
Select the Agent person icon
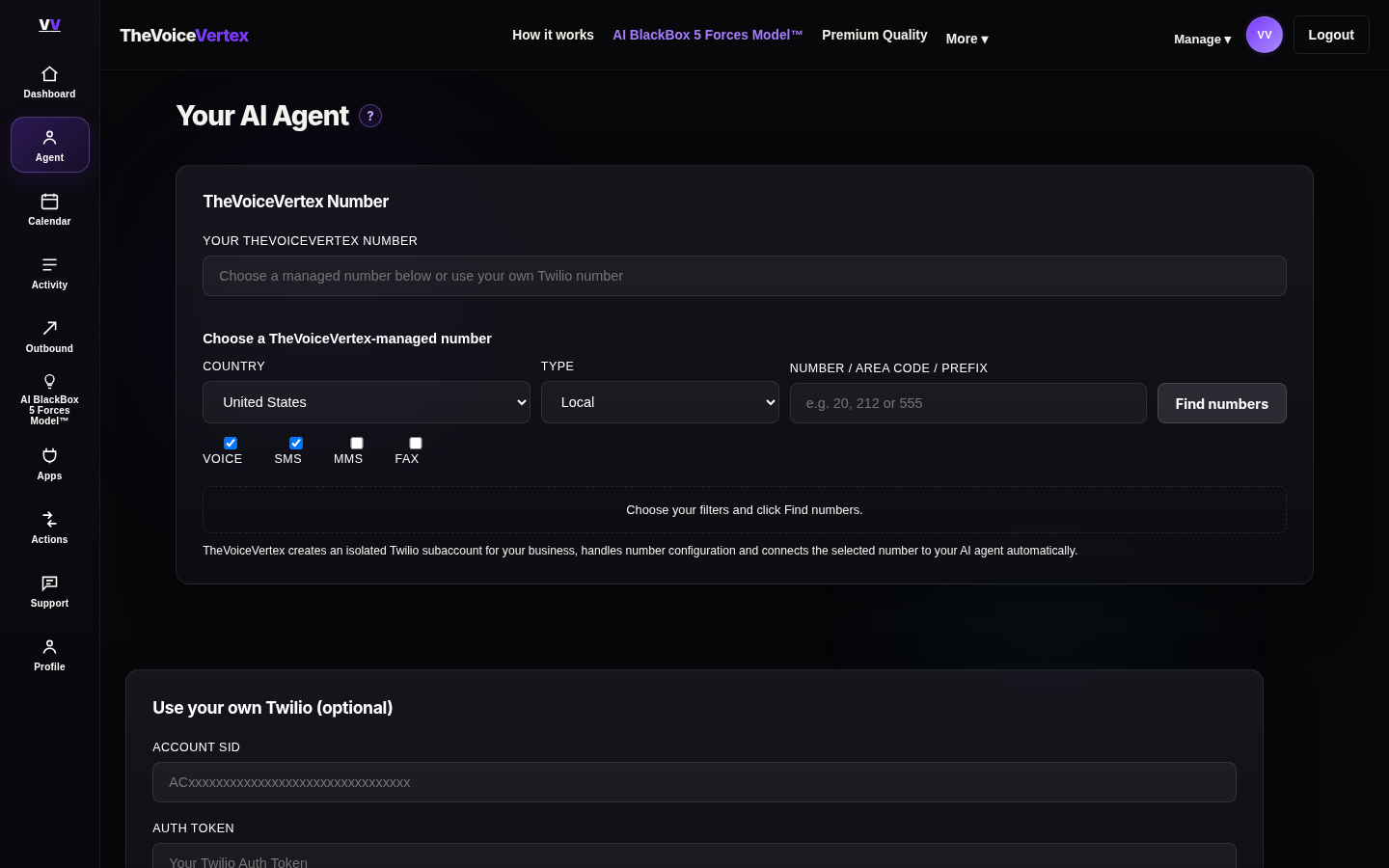[49, 138]
